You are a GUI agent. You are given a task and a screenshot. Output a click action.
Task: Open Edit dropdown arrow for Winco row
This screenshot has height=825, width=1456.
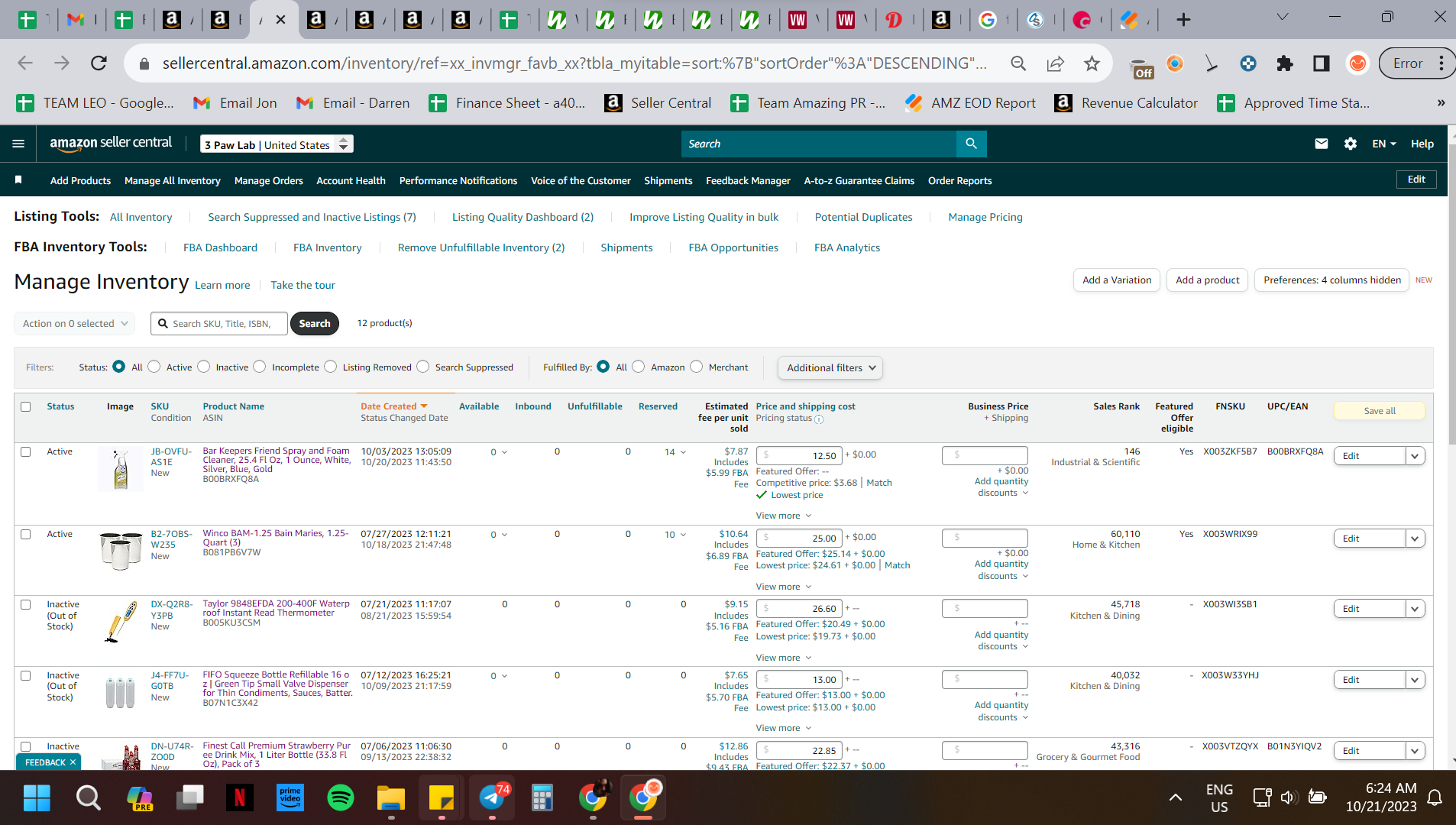click(1415, 539)
